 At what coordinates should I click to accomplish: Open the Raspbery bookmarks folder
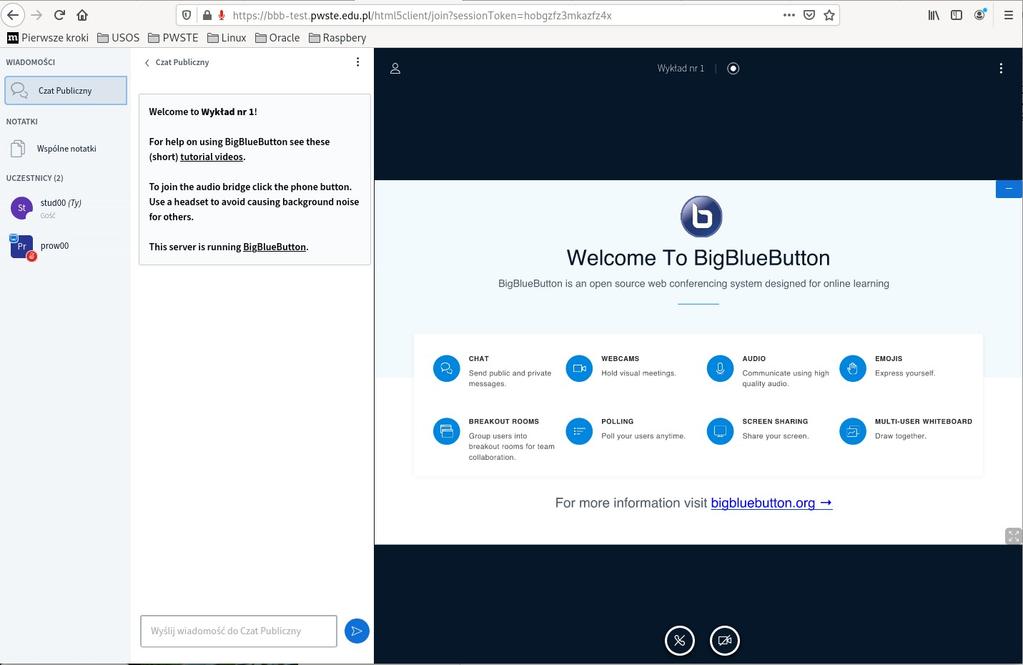coord(337,38)
